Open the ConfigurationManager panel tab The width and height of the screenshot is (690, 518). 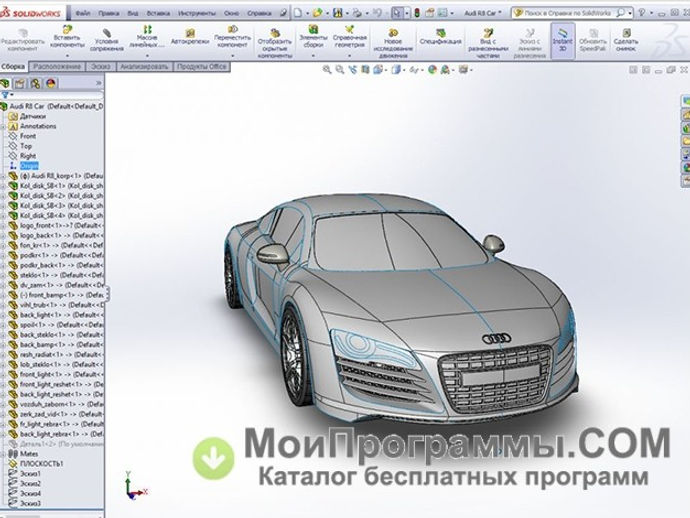[35, 83]
